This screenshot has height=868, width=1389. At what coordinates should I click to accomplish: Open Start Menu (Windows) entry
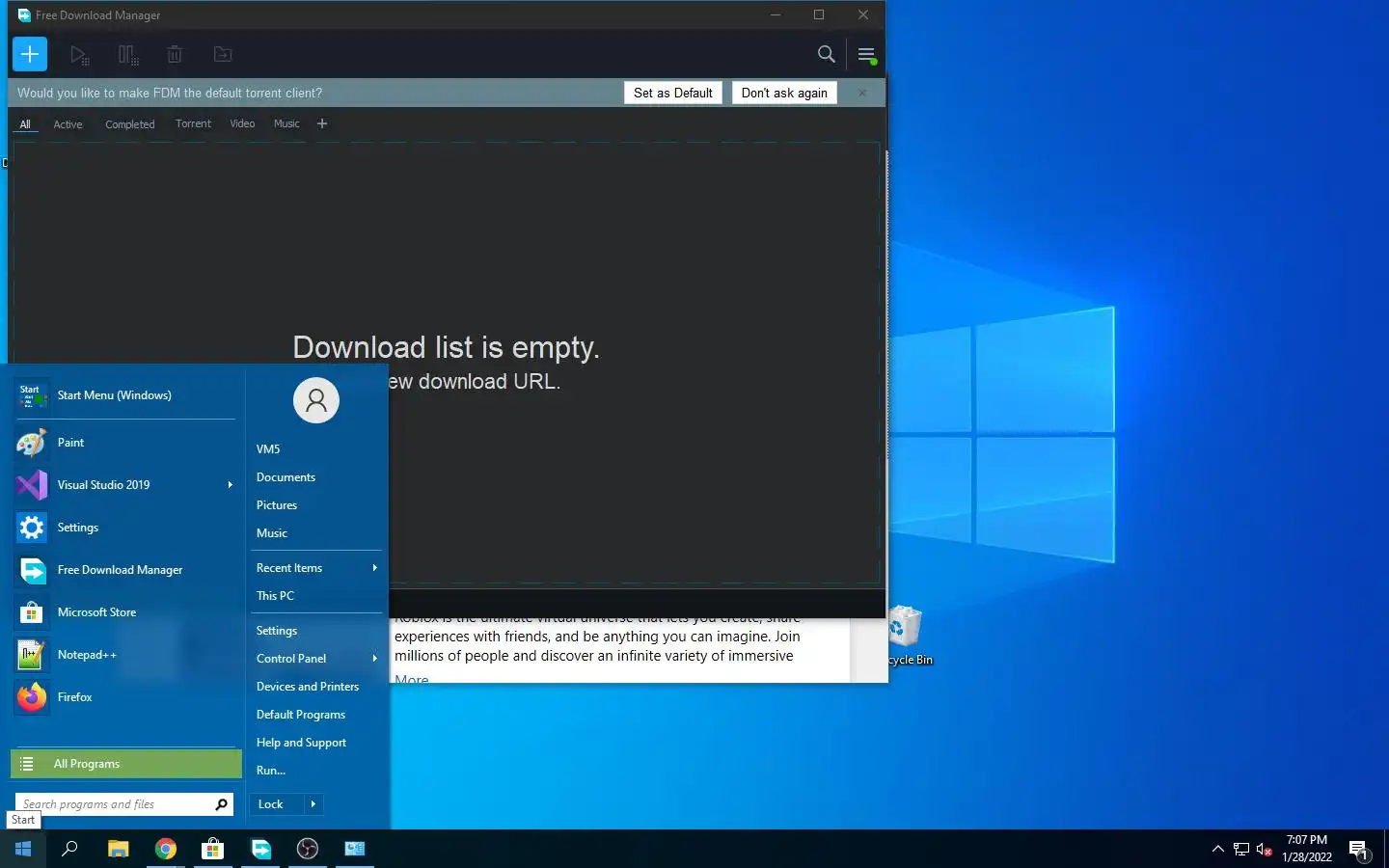(x=125, y=395)
